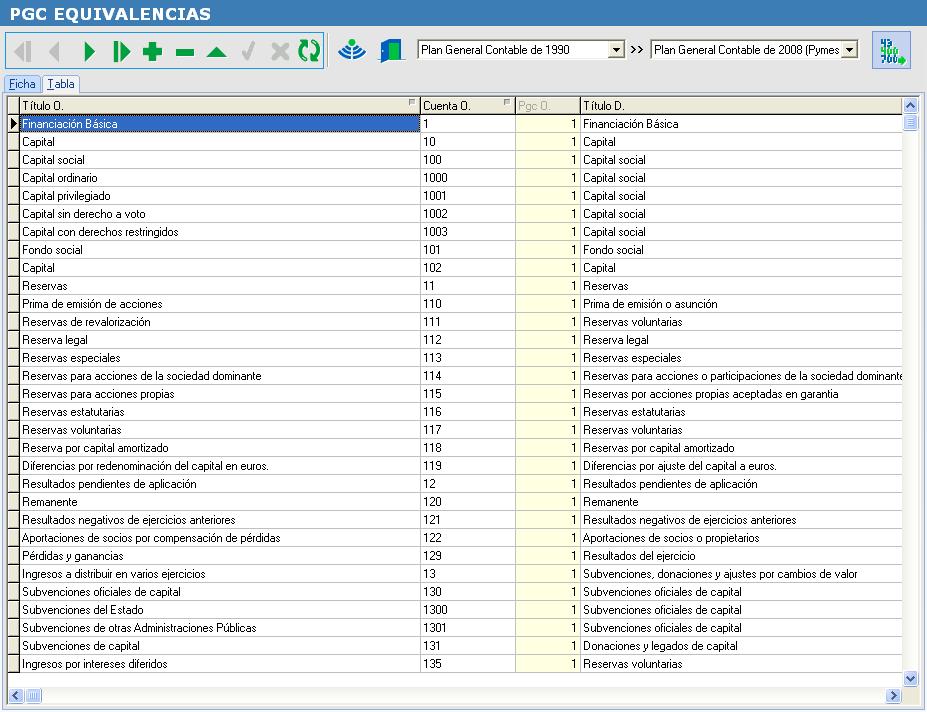Screen dimensions: 927x712
Task: Add a new record with plus icon
Action: (x=152, y=51)
